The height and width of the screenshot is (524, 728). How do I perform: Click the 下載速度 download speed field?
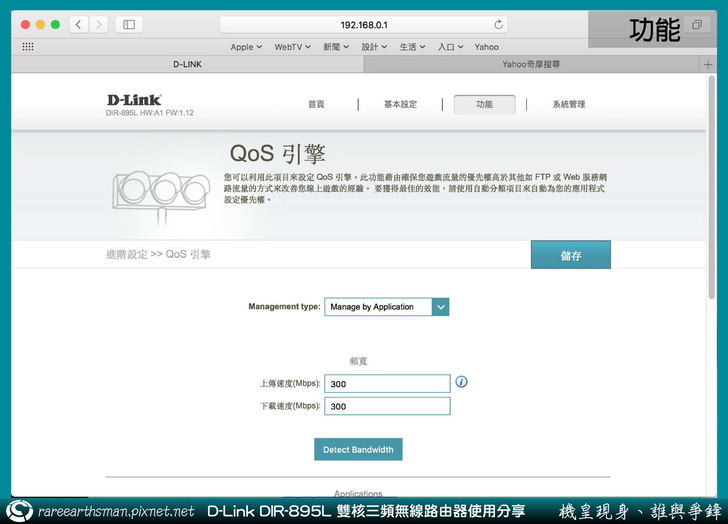coord(387,406)
